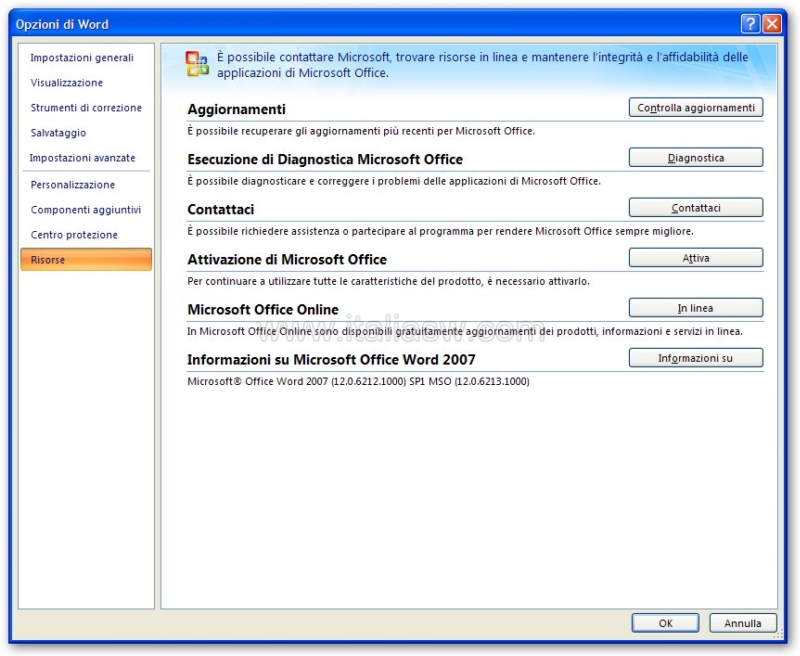Image resolution: width=800 pixels, height=656 pixels.
Task: Select Strumenti di correzione
Action: tap(86, 108)
